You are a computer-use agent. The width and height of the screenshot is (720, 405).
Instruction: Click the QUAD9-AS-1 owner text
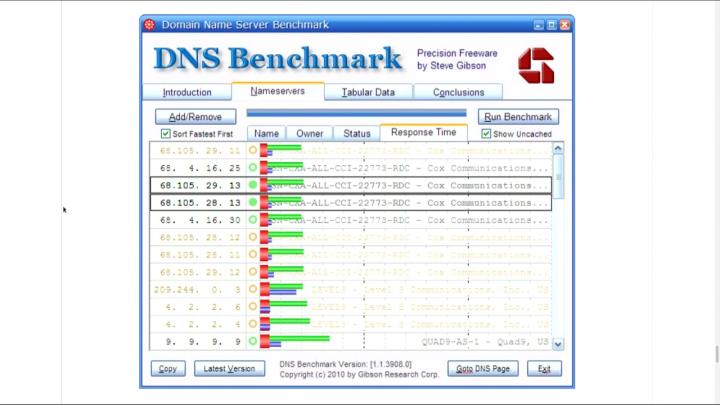(x=484, y=342)
